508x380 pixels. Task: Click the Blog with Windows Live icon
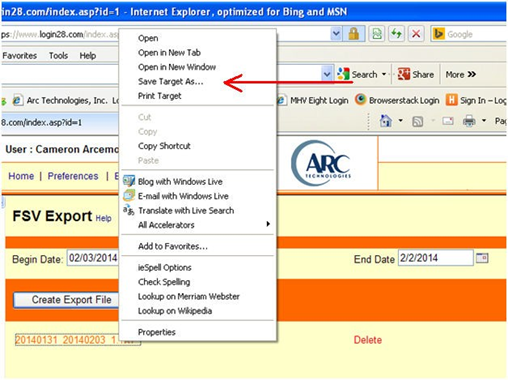coord(129,180)
